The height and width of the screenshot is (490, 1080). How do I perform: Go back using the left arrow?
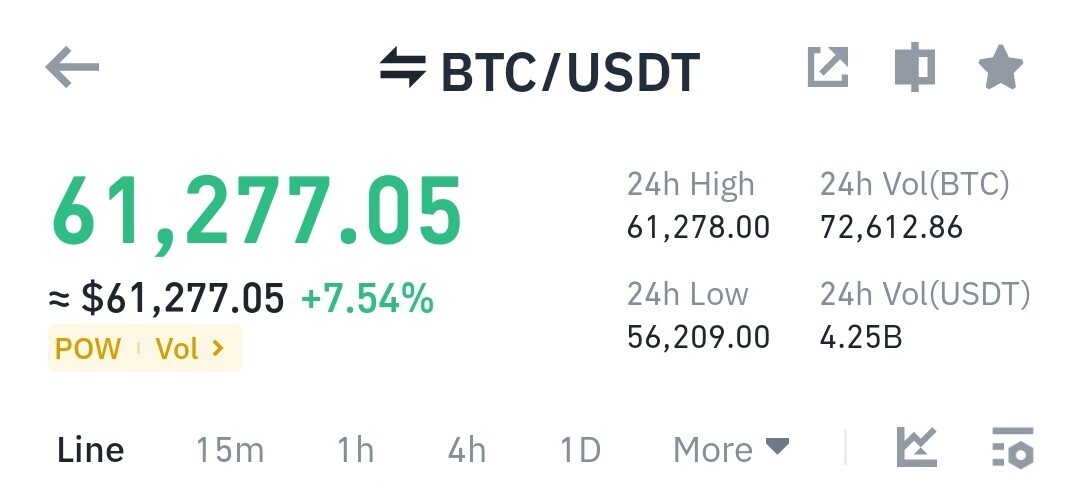click(72, 67)
